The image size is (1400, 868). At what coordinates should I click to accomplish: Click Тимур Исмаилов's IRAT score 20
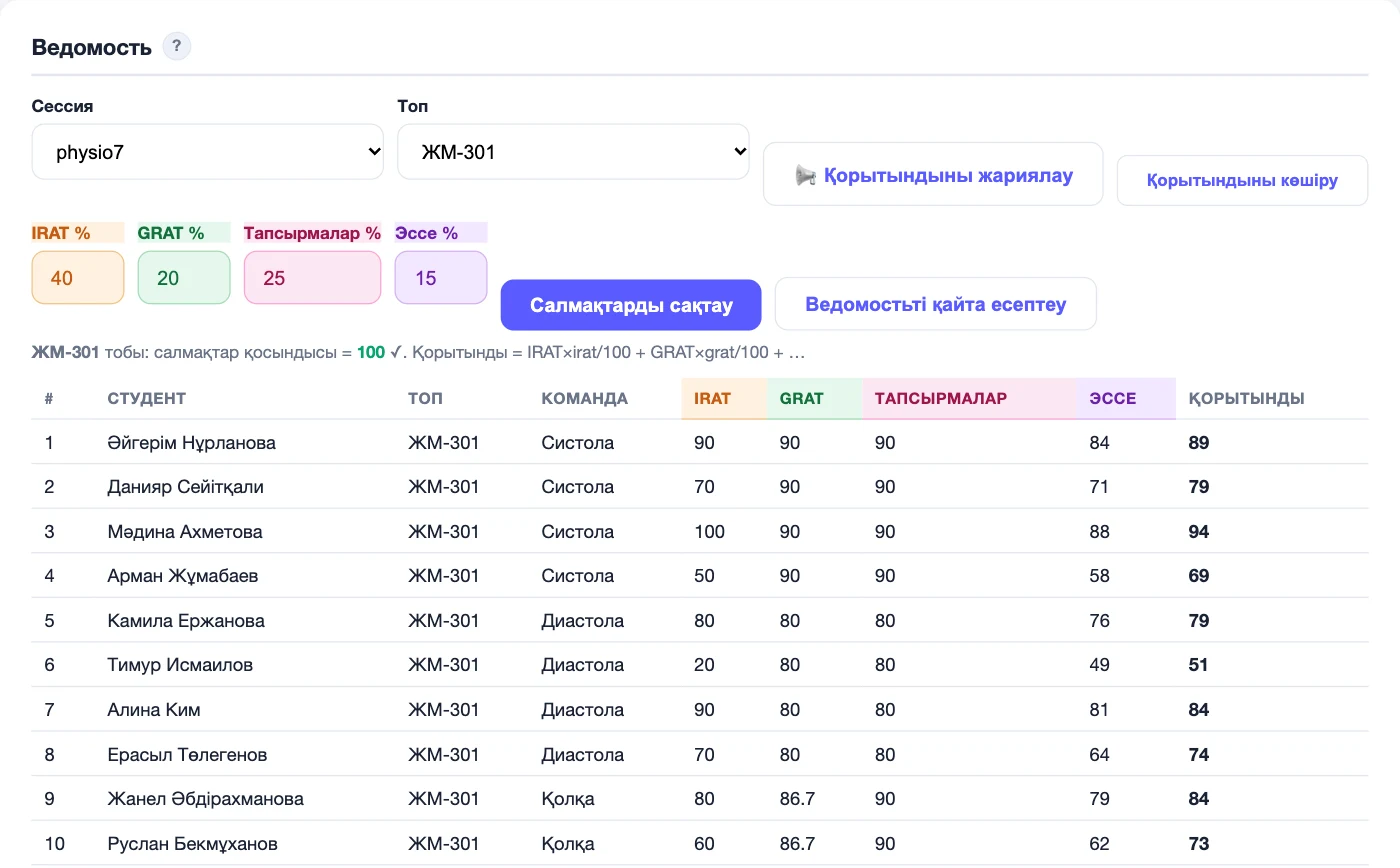pyautogui.click(x=704, y=665)
